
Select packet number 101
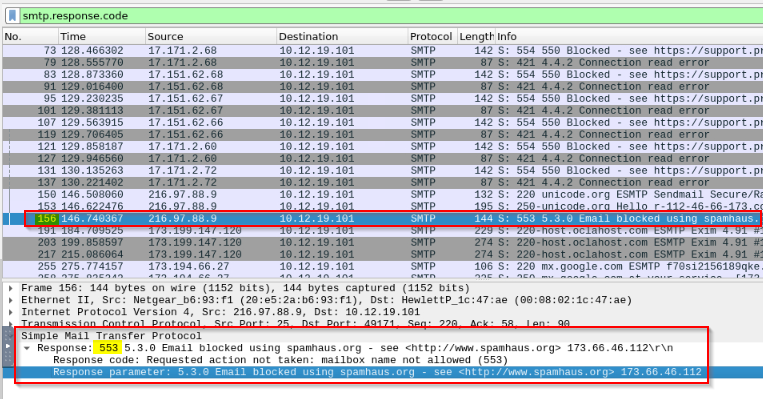(x=382, y=110)
